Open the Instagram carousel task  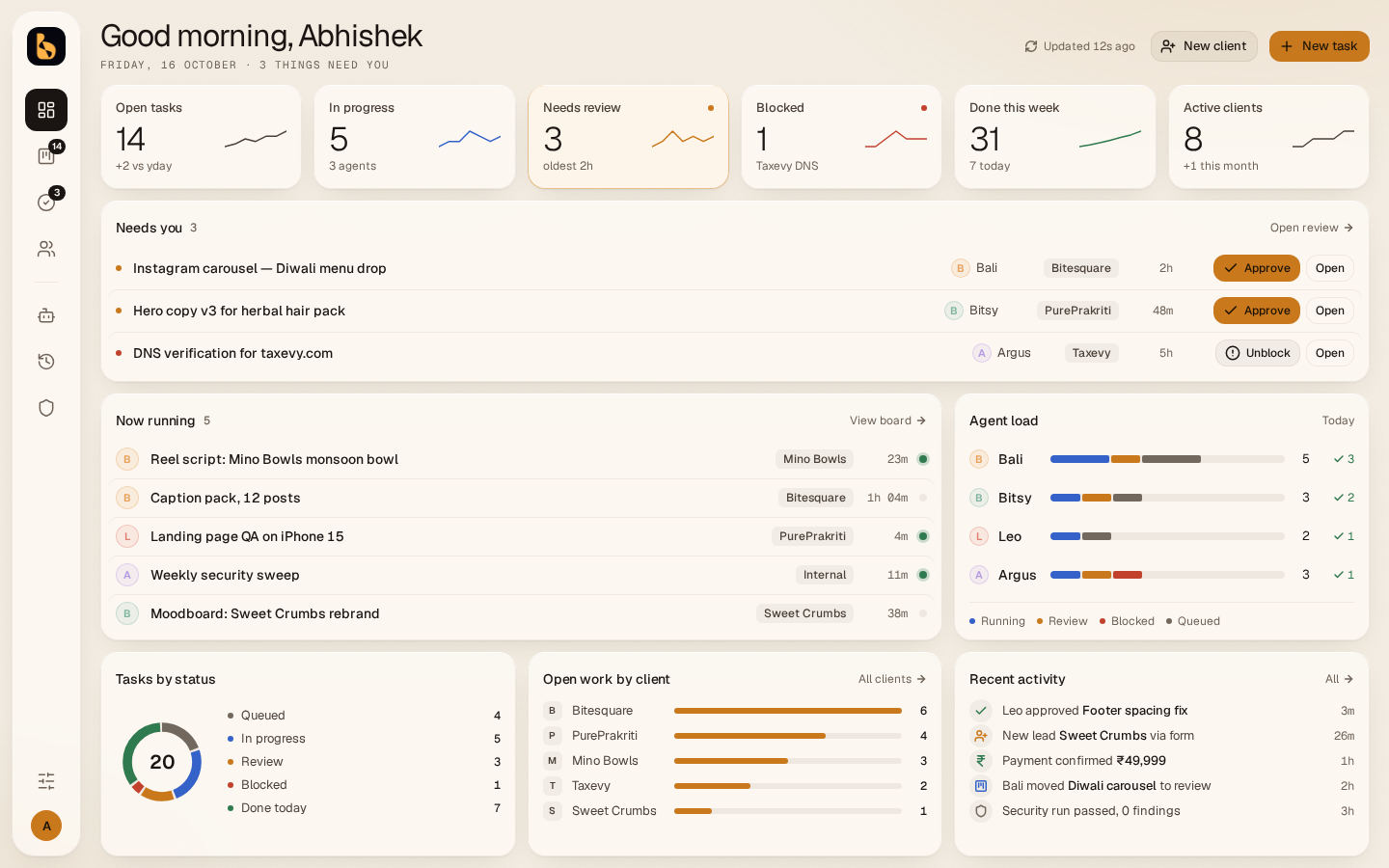(x=1329, y=268)
